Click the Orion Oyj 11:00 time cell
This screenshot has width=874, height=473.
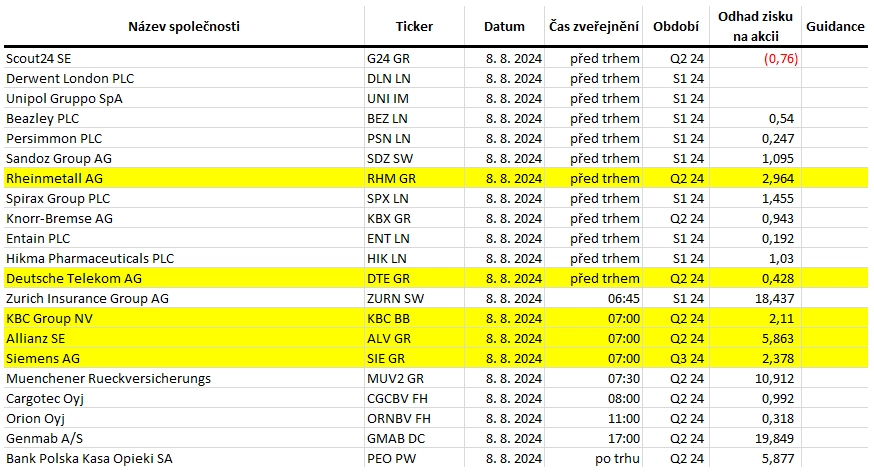pos(594,418)
